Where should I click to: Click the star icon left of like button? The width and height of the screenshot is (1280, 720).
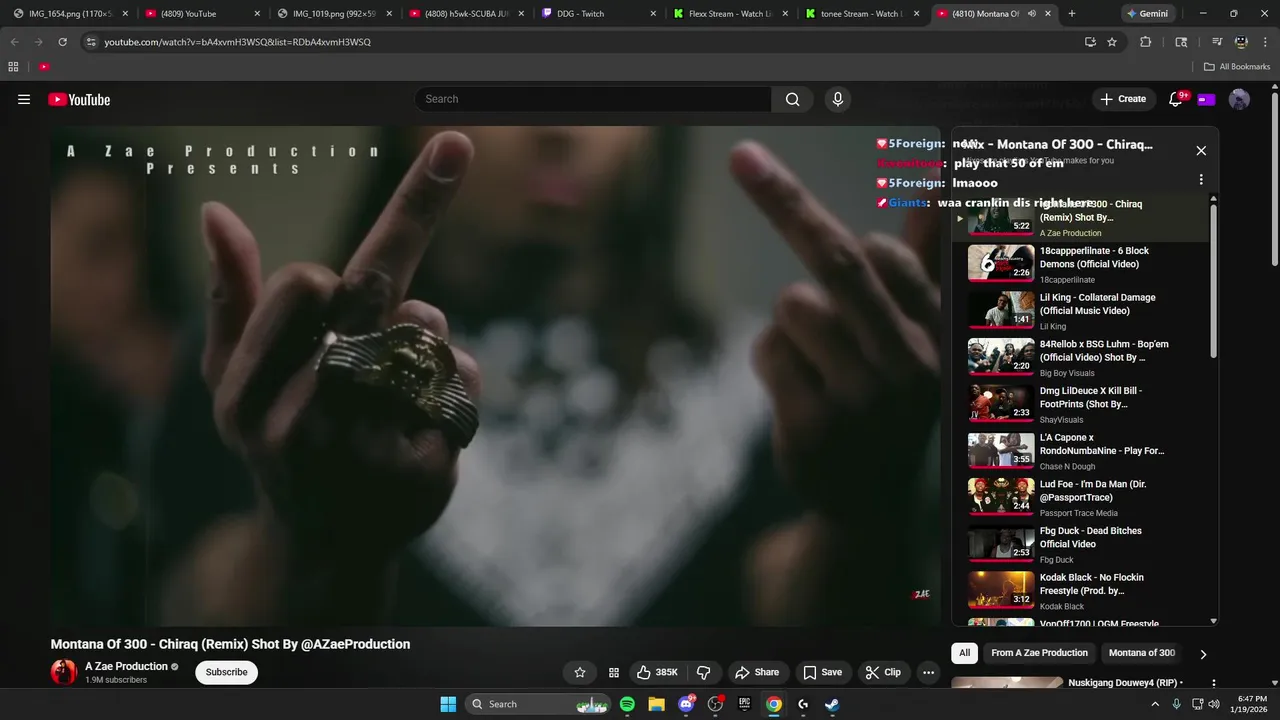tap(580, 672)
